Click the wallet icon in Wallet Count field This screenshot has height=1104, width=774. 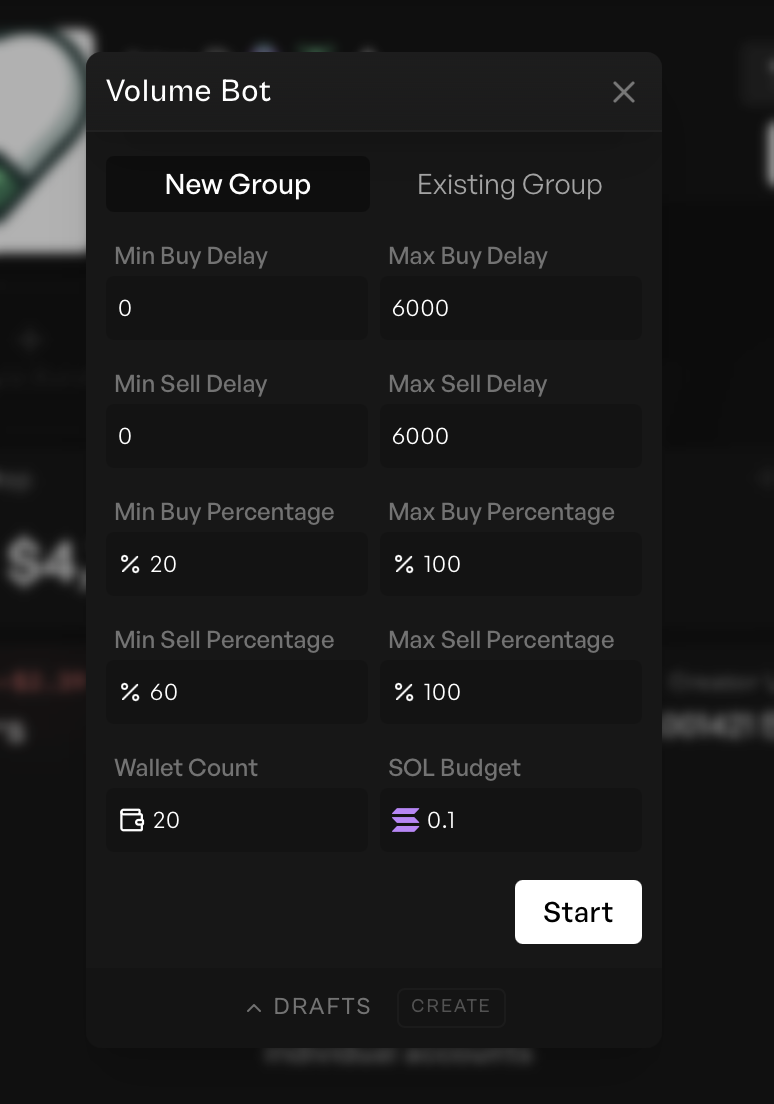click(131, 820)
